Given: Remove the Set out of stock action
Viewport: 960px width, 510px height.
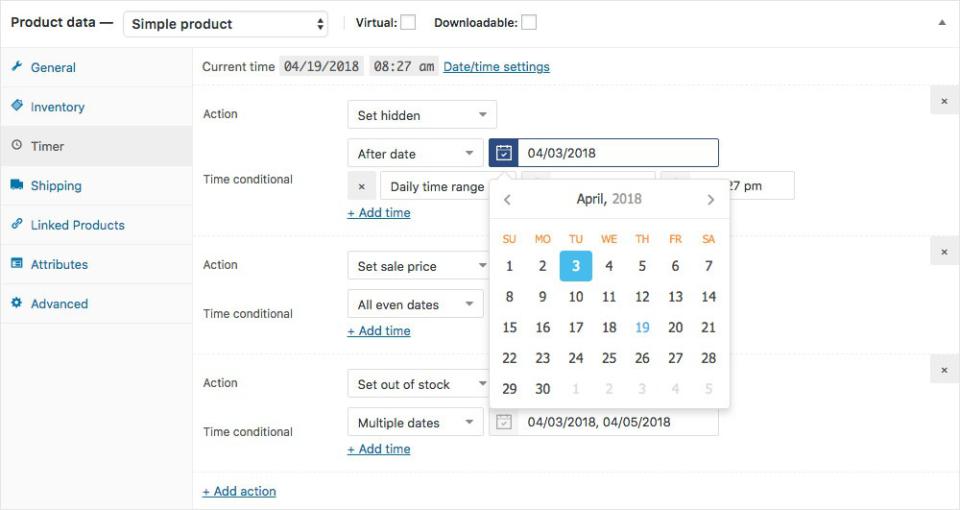Looking at the screenshot, I should click(x=944, y=370).
